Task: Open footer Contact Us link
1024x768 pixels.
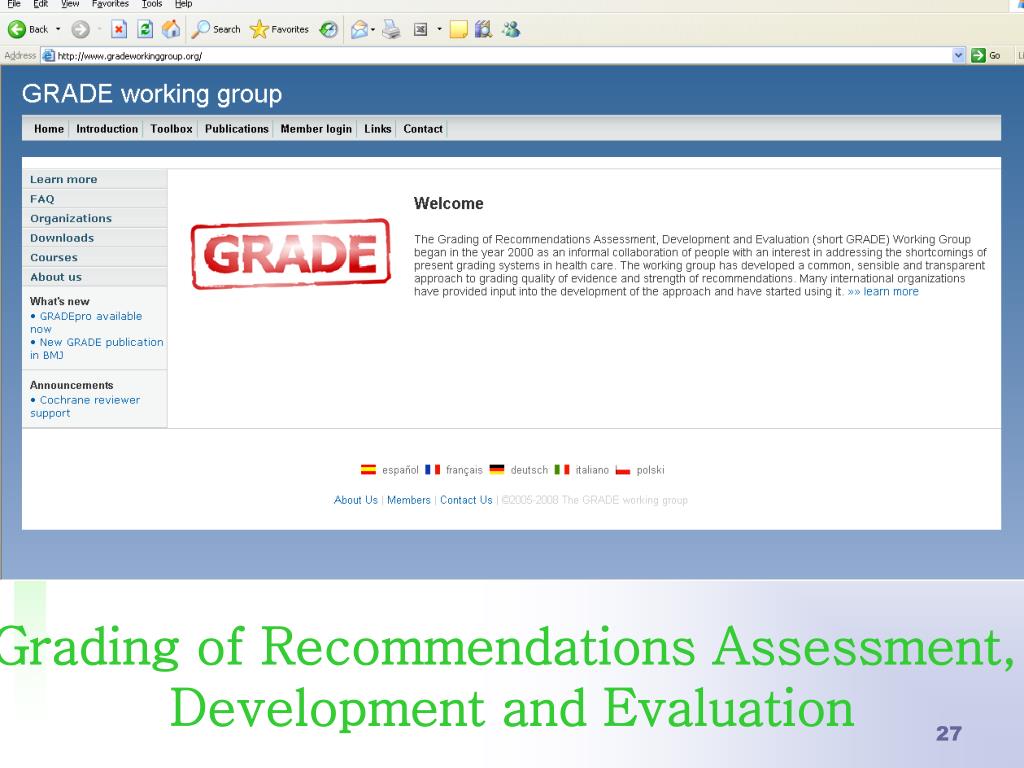Action: pyautogui.click(x=466, y=500)
